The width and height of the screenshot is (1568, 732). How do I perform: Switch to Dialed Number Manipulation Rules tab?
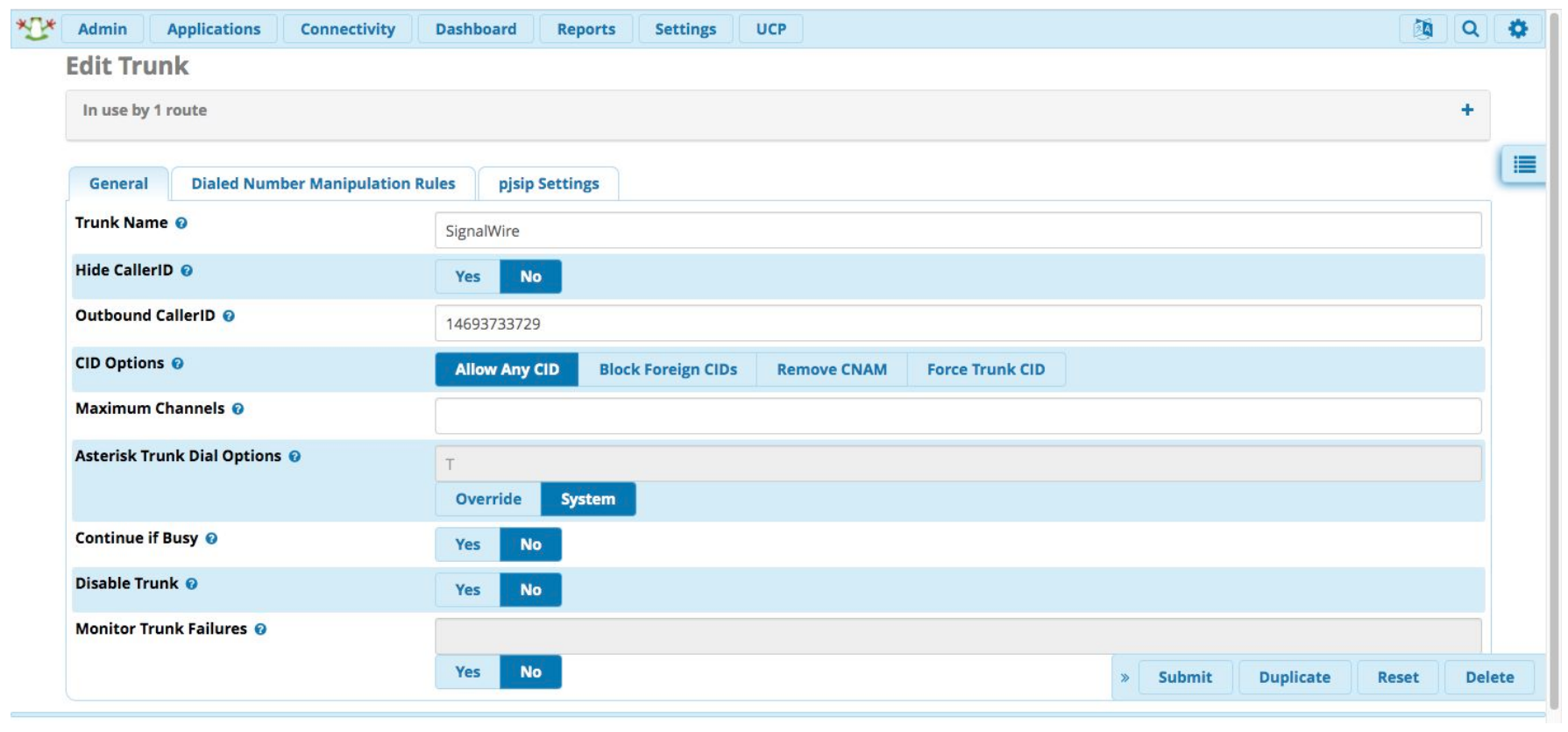323,184
